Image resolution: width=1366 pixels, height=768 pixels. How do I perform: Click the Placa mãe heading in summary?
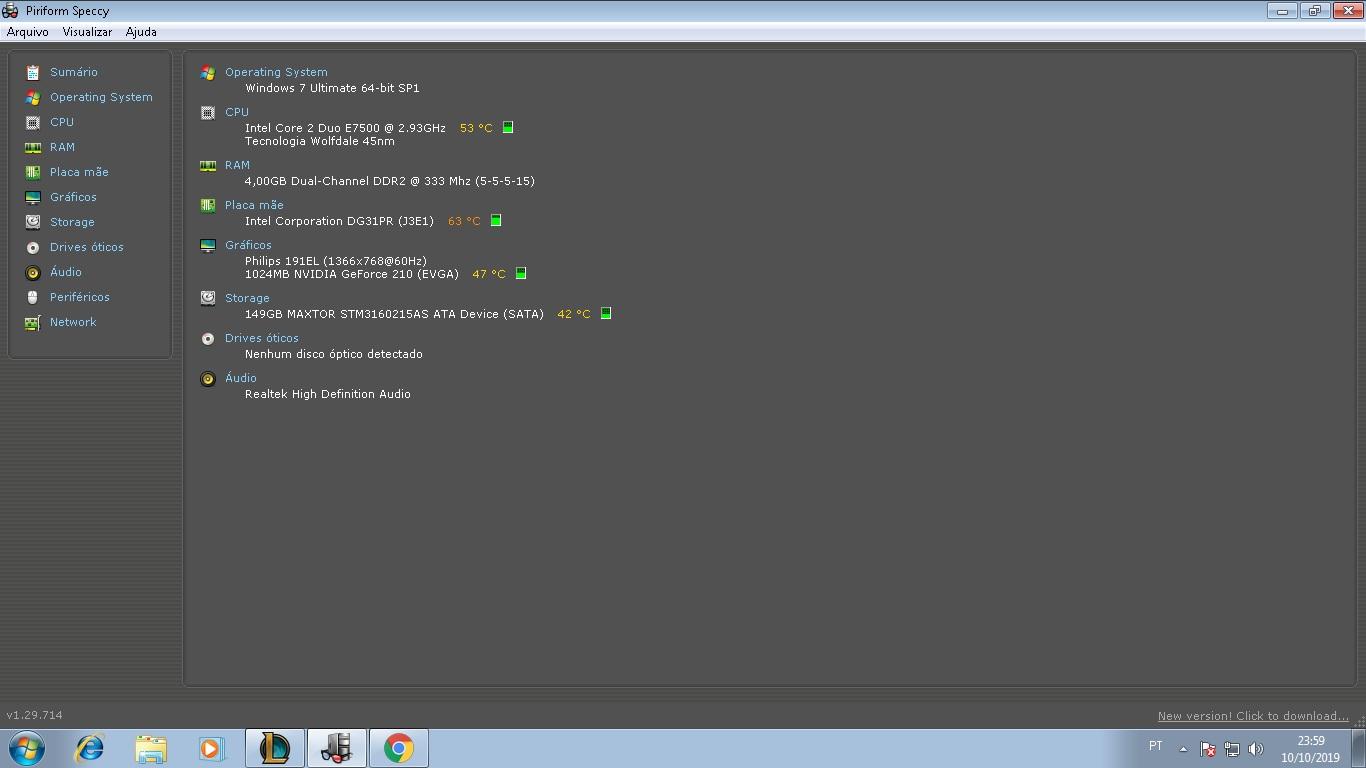[254, 205]
